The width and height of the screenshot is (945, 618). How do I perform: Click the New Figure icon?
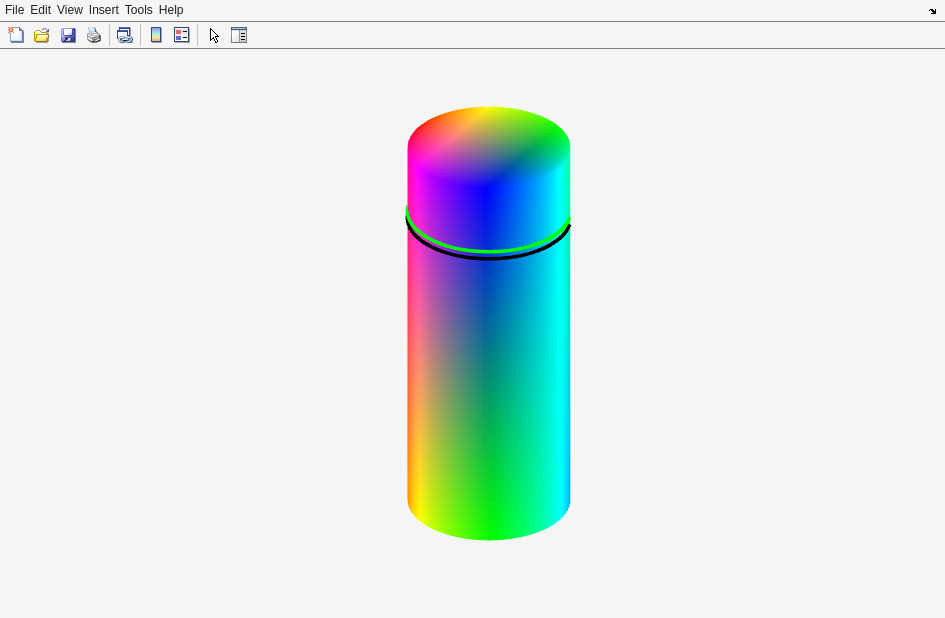(16, 35)
